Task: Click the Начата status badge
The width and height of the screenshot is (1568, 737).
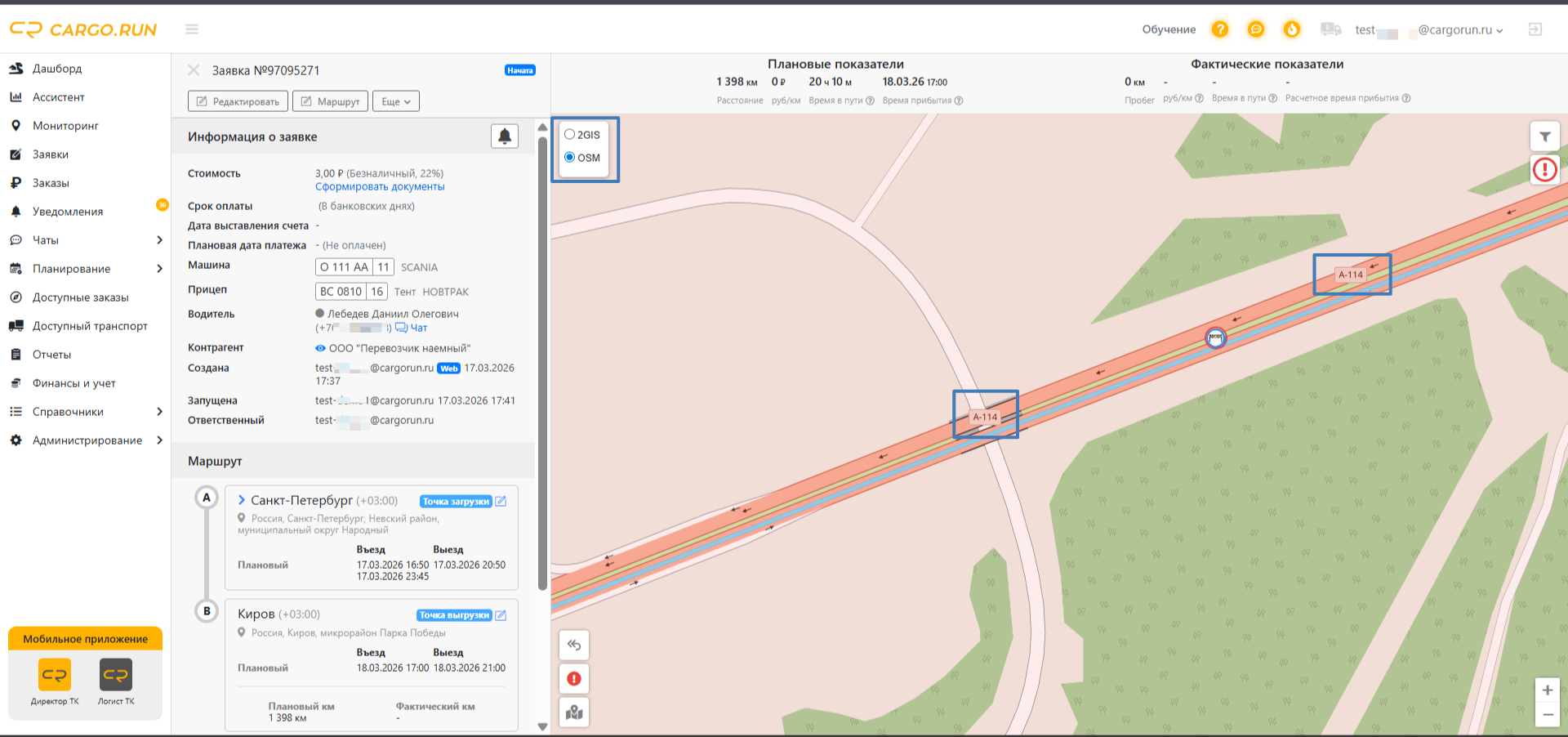Action: [520, 70]
